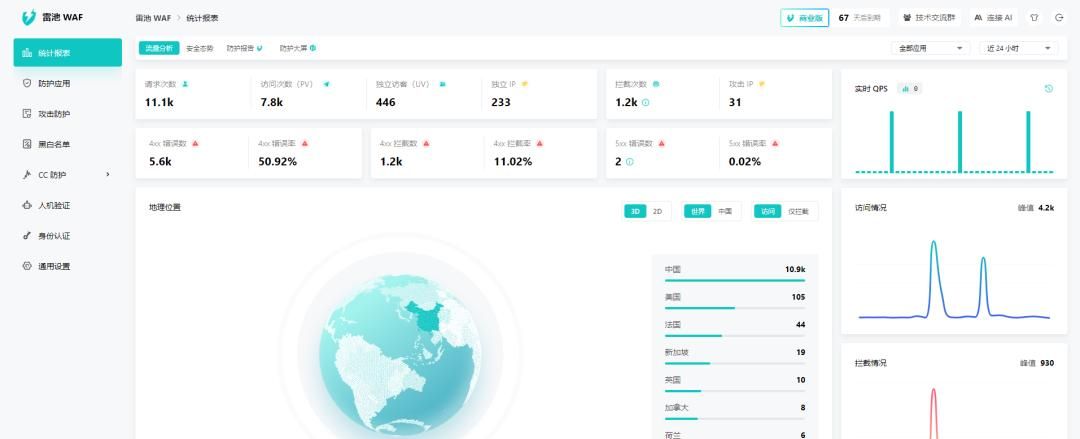Image resolution: width=1080 pixels, height=439 pixels.
Task: Show only blocked traffic with 仅拦截
Action: click(798, 211)
